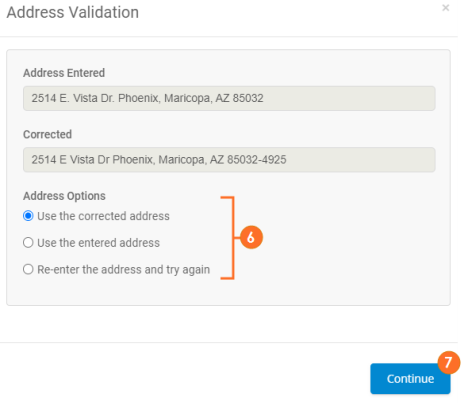The image size is (468, 403).
Task: Click the 'Address Options' heading
Action: tap(64, 196)
